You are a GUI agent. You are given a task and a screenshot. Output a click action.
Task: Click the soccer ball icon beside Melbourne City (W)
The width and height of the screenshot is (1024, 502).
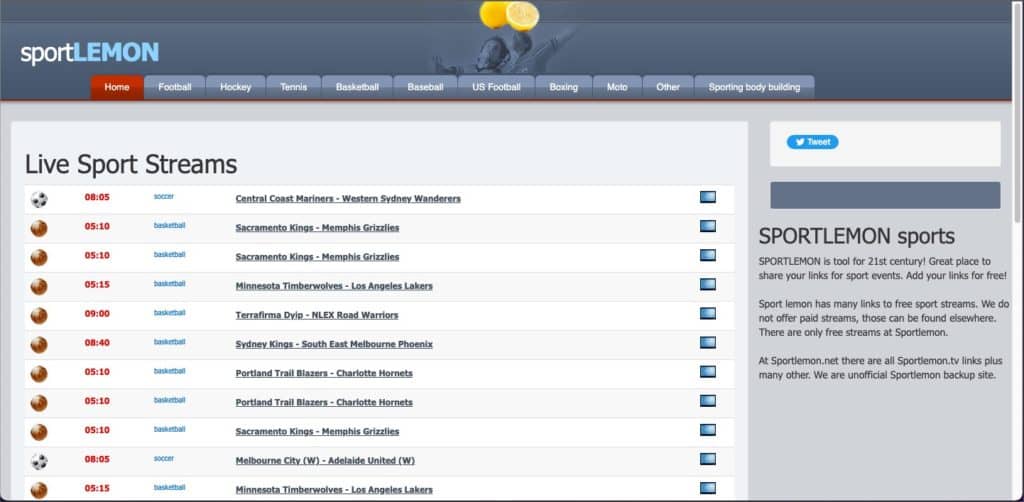pyautogui.click(x=39, y=461)
